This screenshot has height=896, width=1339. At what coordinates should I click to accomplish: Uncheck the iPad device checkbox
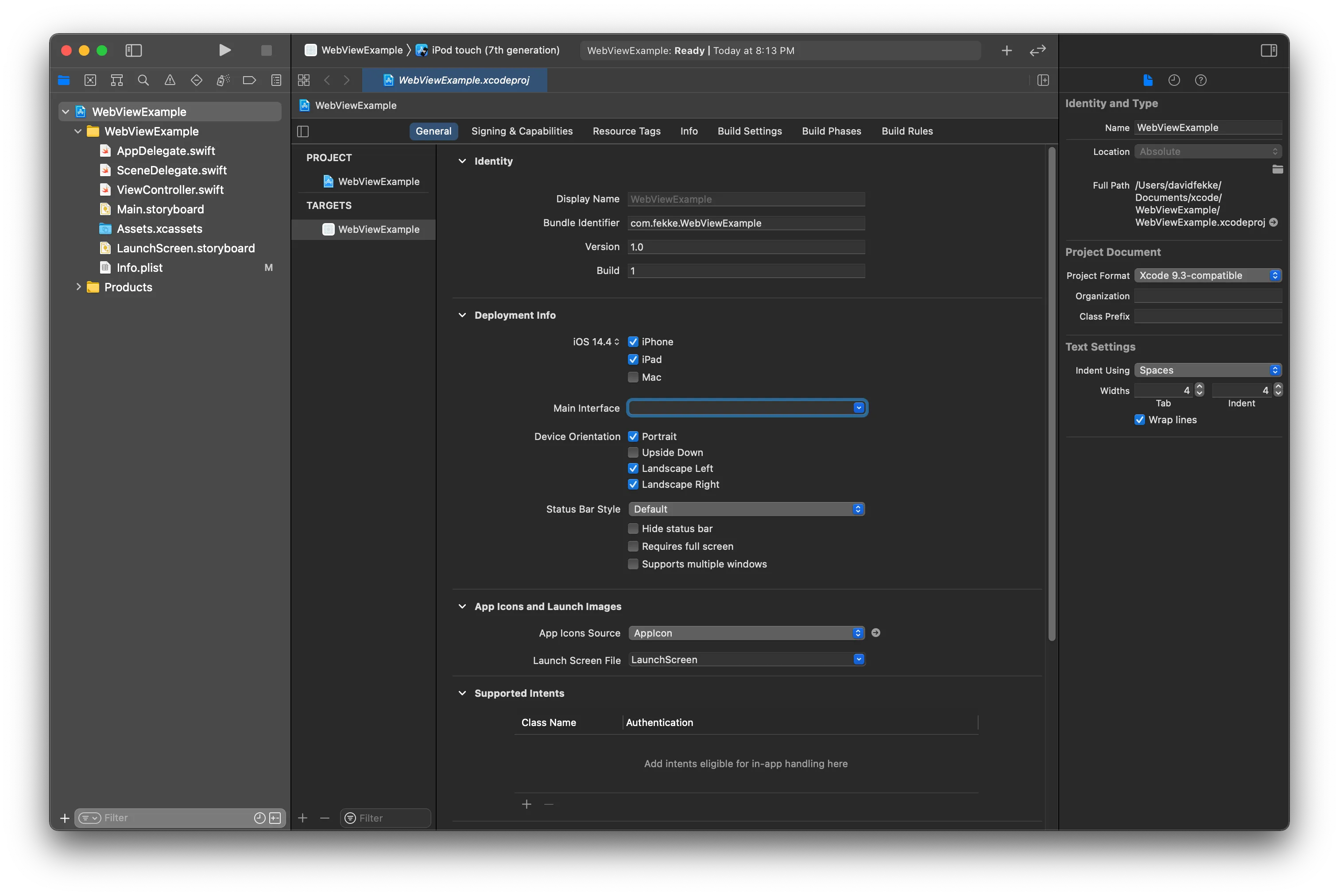(x=633, y=359)
